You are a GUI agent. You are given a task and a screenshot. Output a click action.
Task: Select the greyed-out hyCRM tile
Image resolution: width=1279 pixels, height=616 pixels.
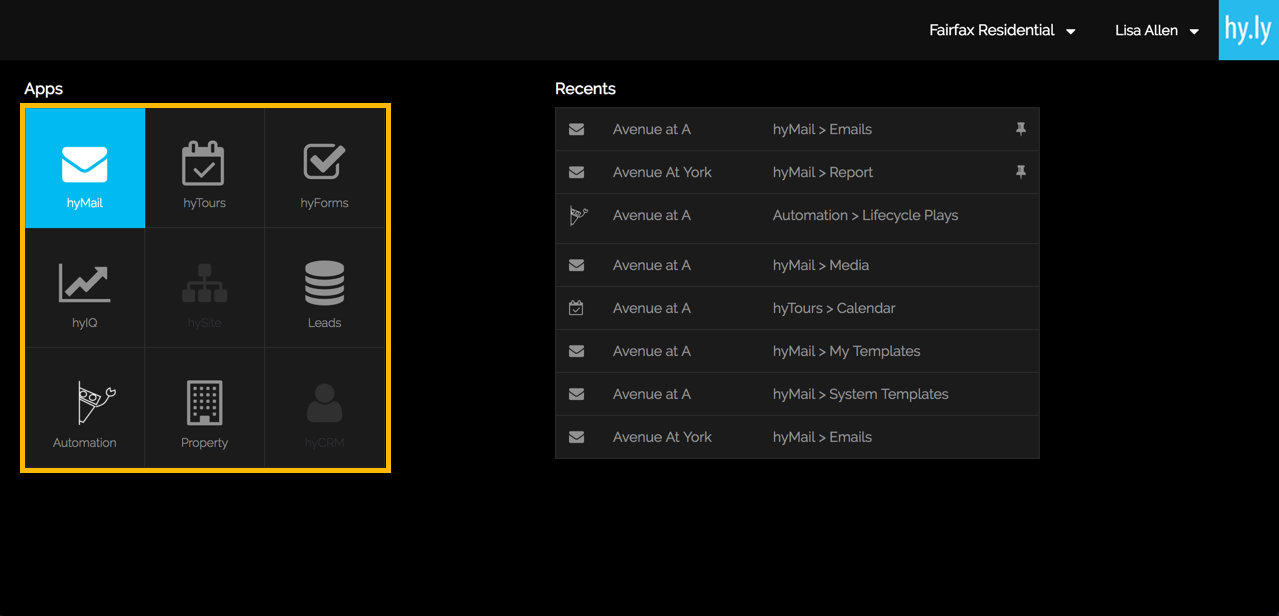click(325, 408)
